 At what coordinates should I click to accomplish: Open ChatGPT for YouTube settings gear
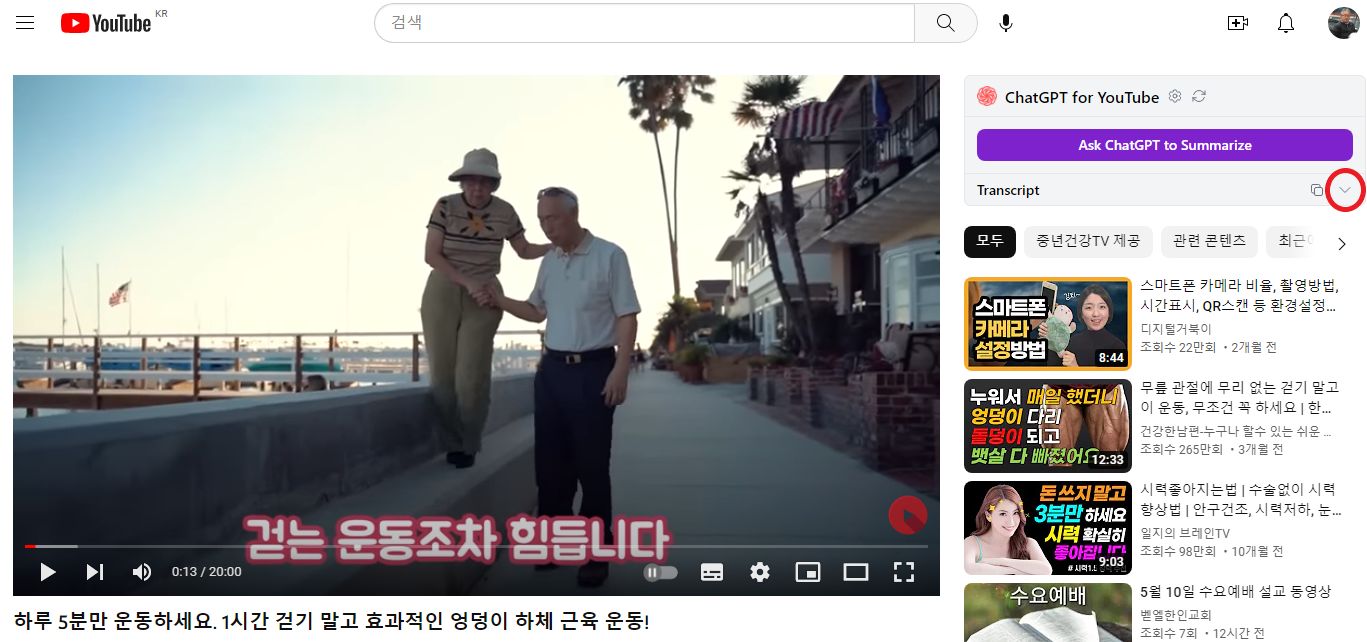pos(1174,97)
